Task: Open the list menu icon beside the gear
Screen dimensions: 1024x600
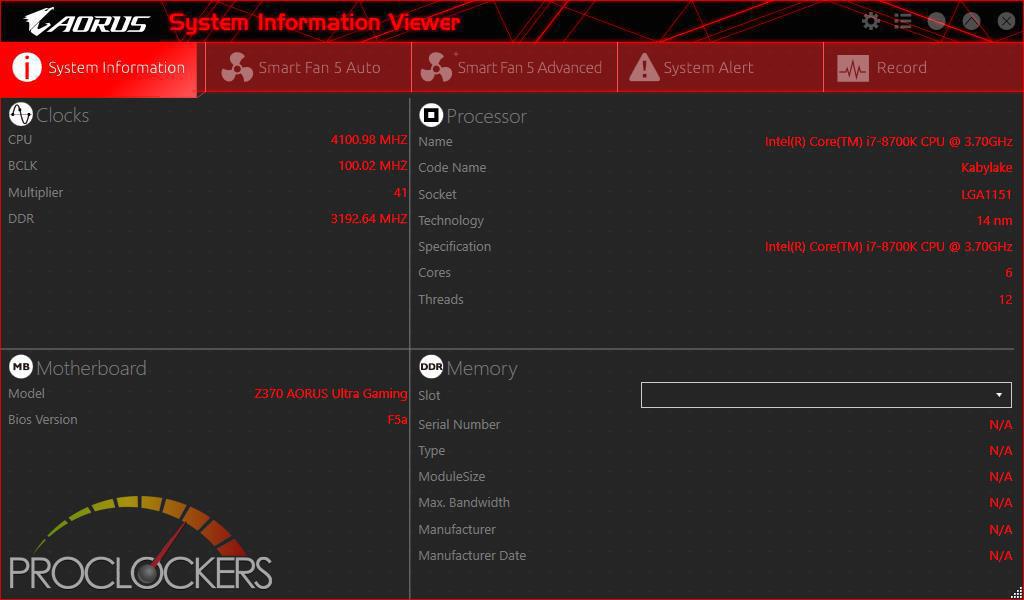Action: click(x=903, y=22)
